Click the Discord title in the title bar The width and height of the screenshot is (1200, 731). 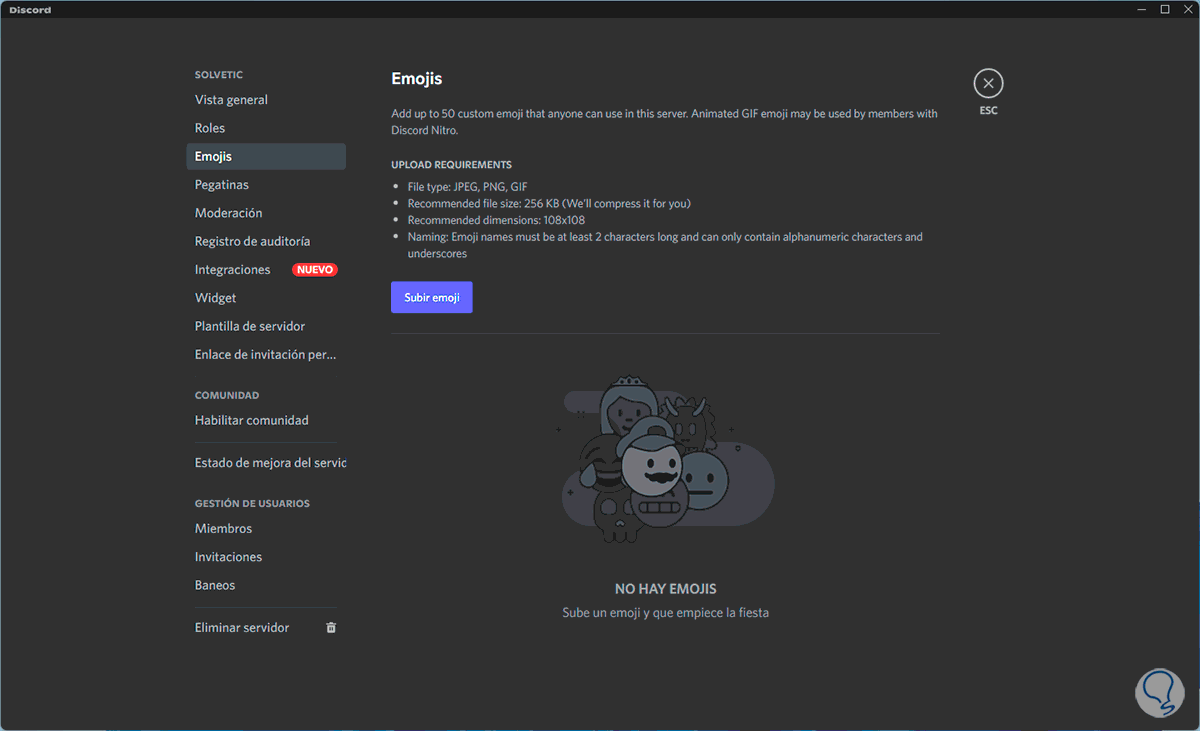pyautogui.click(x=30, y=10)
